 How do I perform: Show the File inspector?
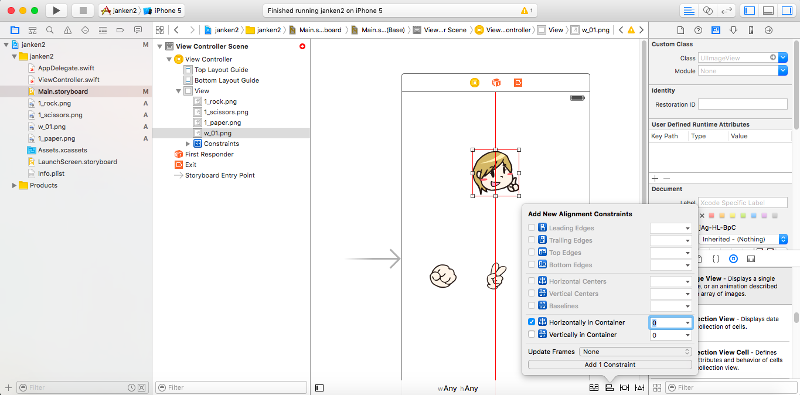point(680,30)
